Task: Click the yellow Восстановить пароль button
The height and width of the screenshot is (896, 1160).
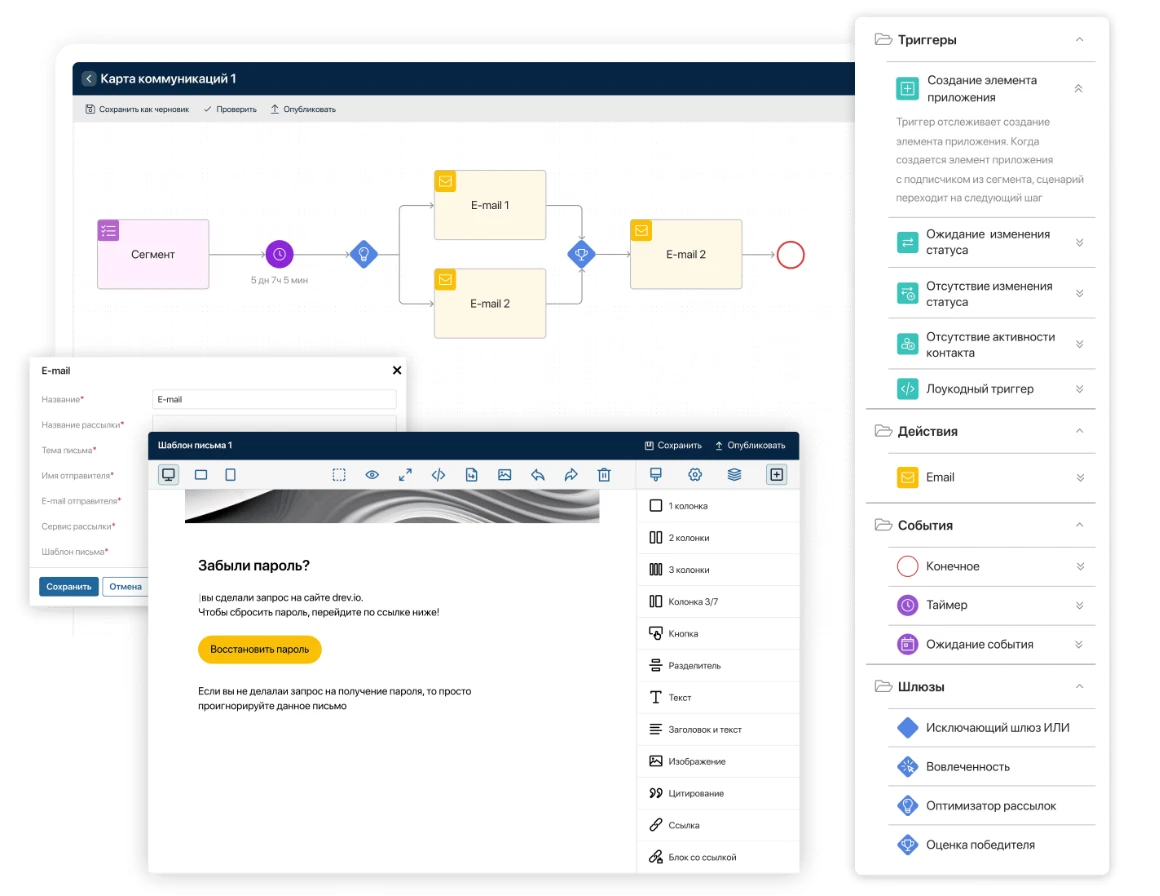Action: coord(259,649)
